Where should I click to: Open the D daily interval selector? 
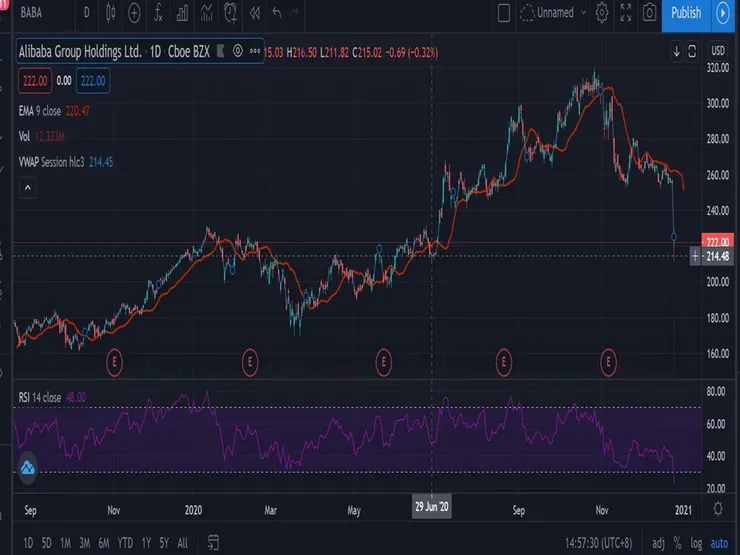pyautogui.click(x=87, y=13)
